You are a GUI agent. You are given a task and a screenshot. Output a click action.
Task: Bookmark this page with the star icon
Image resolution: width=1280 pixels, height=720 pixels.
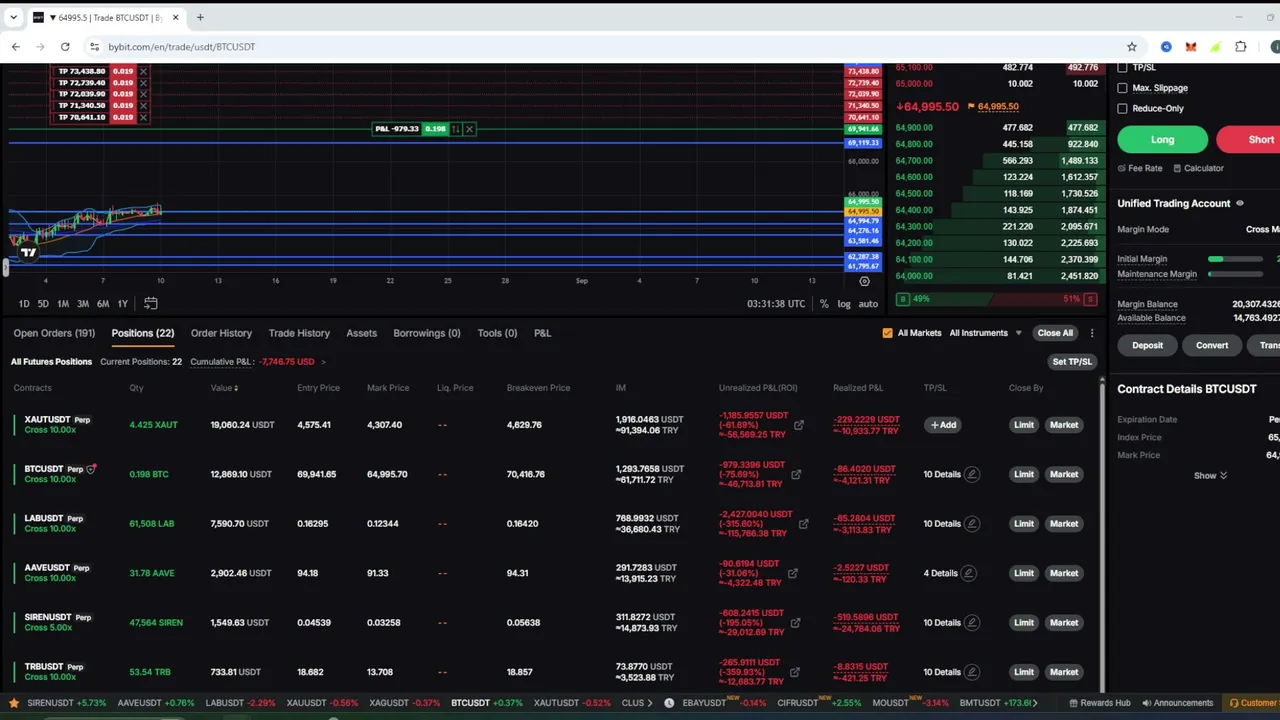click(1132, 46)
